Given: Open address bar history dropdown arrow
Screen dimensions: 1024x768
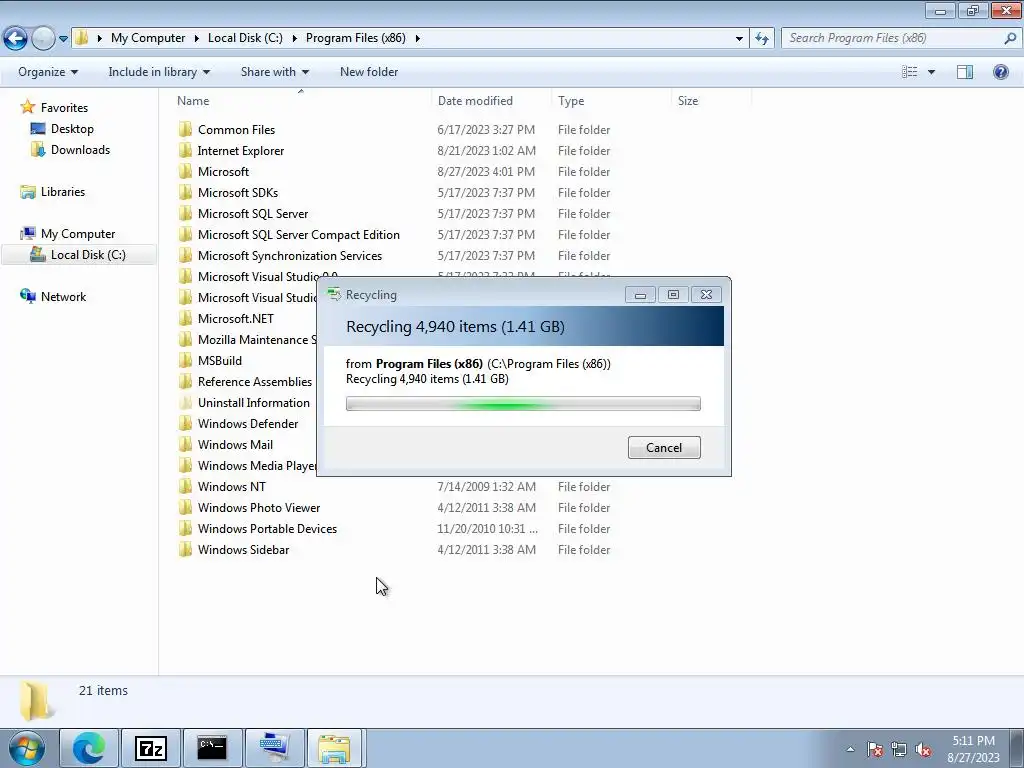Looking at the screenshot, I should 739,39.
